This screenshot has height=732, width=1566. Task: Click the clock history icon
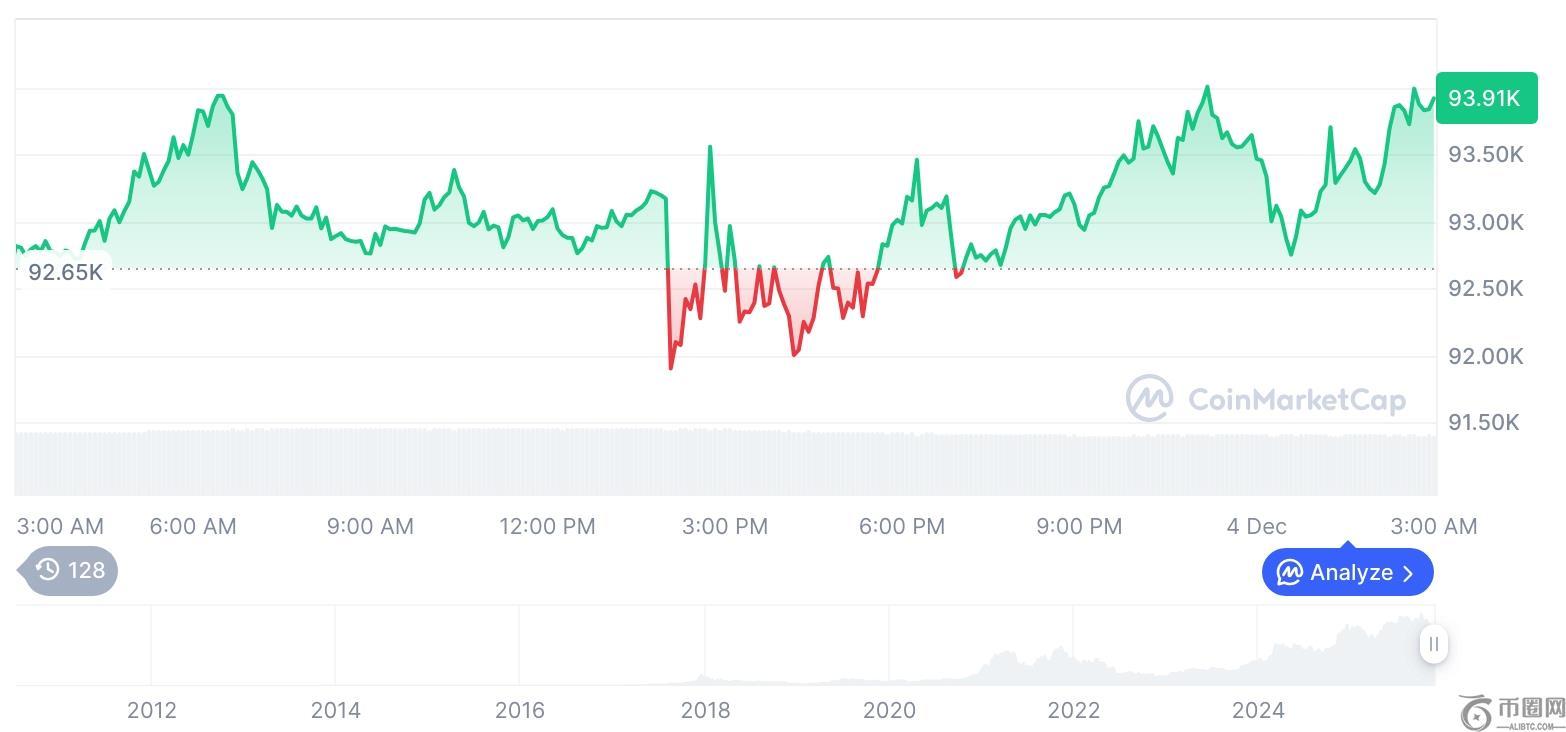pyautogui.click(x=48, y=570)
